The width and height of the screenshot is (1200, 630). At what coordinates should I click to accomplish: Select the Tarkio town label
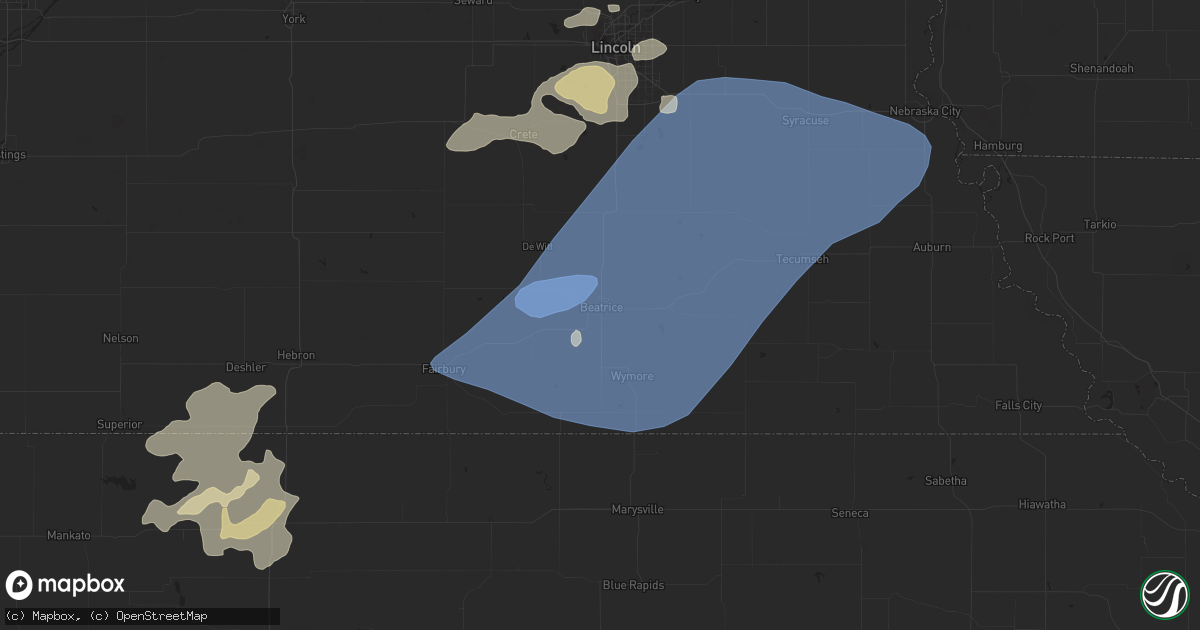click(1100, 224)
